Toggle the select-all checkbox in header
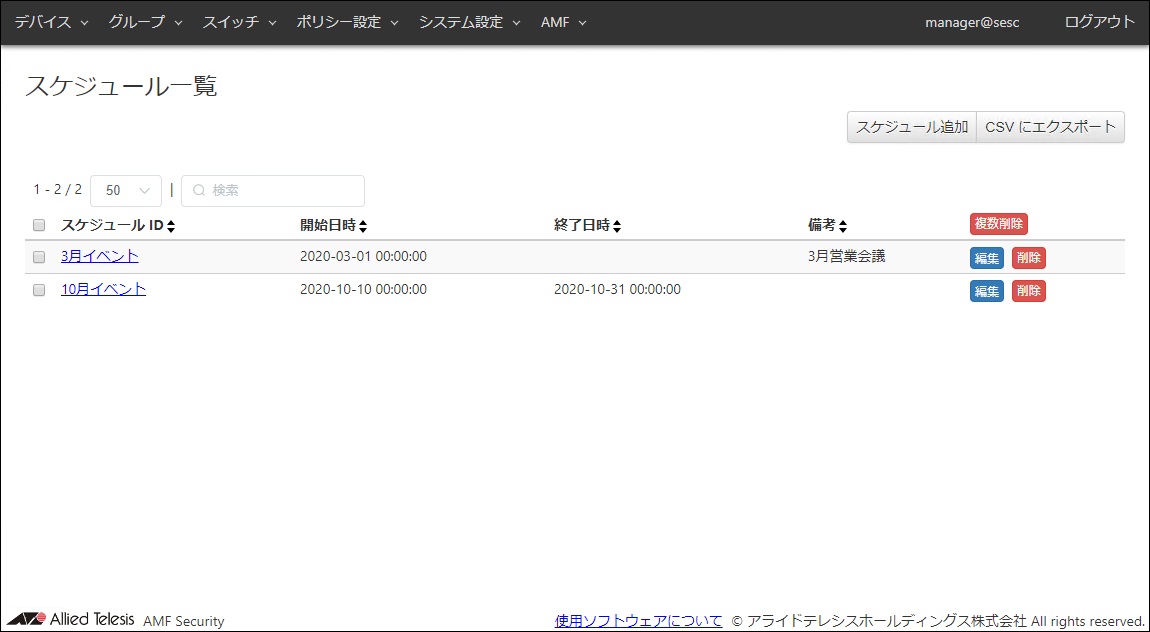The height and width of the screenshot is (632, 1150). (x=39, y=225)
